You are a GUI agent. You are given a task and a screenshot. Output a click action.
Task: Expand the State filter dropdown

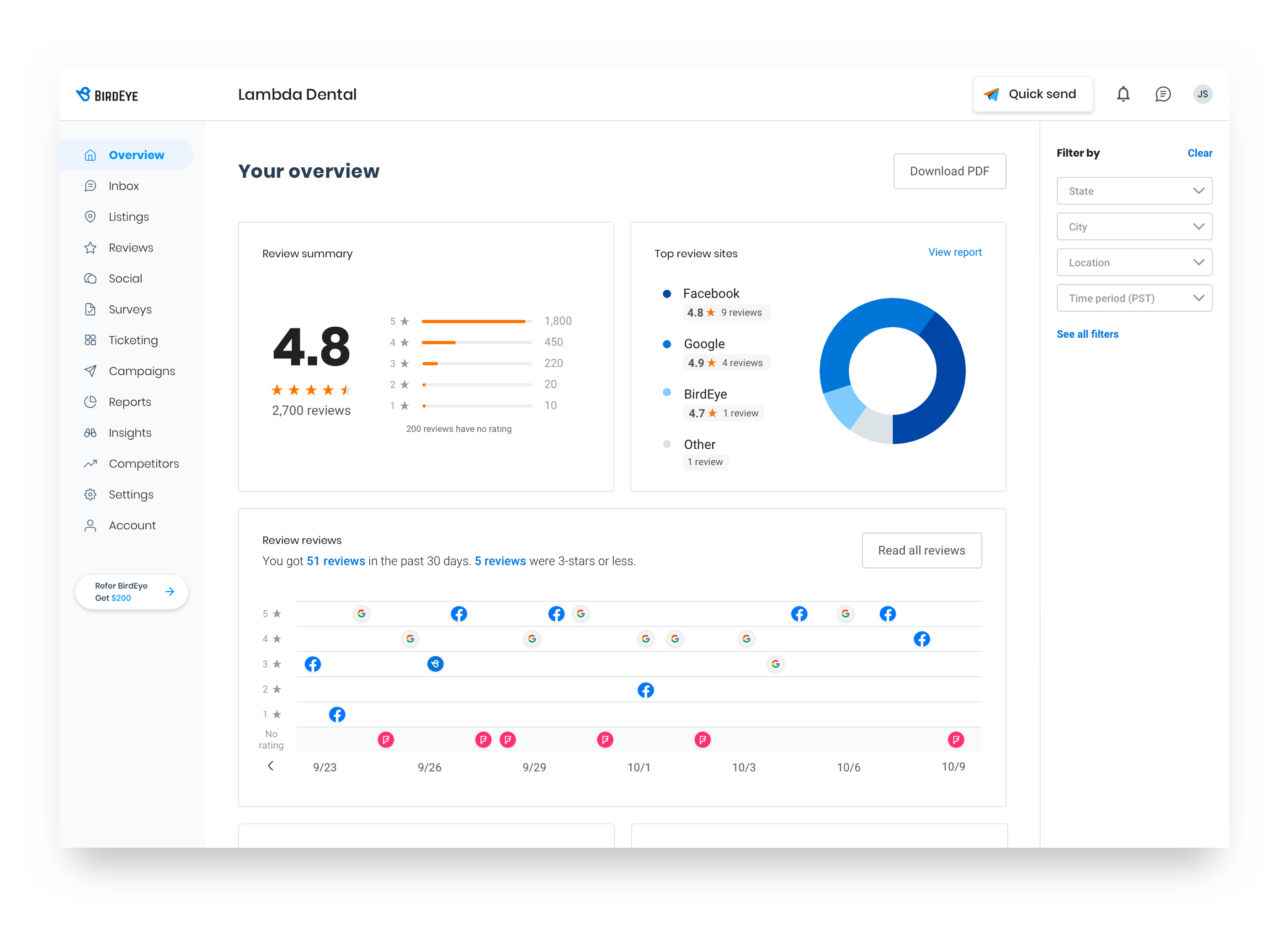click(1134, 191)
